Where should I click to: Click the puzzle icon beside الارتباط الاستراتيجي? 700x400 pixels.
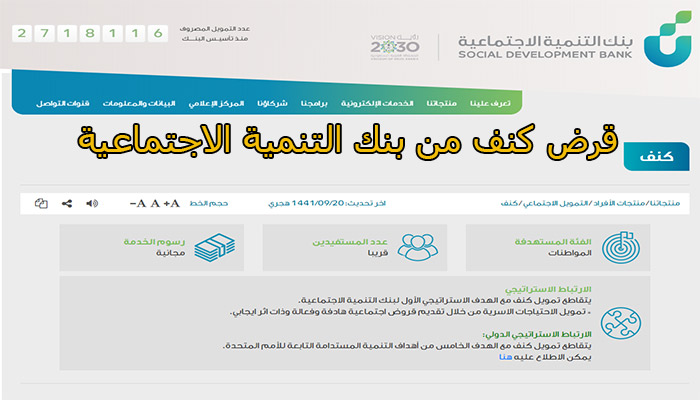(621, 323)
